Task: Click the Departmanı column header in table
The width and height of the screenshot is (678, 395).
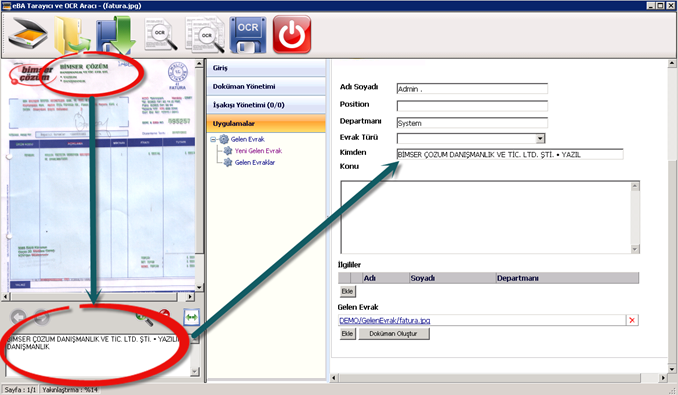Action: (567, 278)
